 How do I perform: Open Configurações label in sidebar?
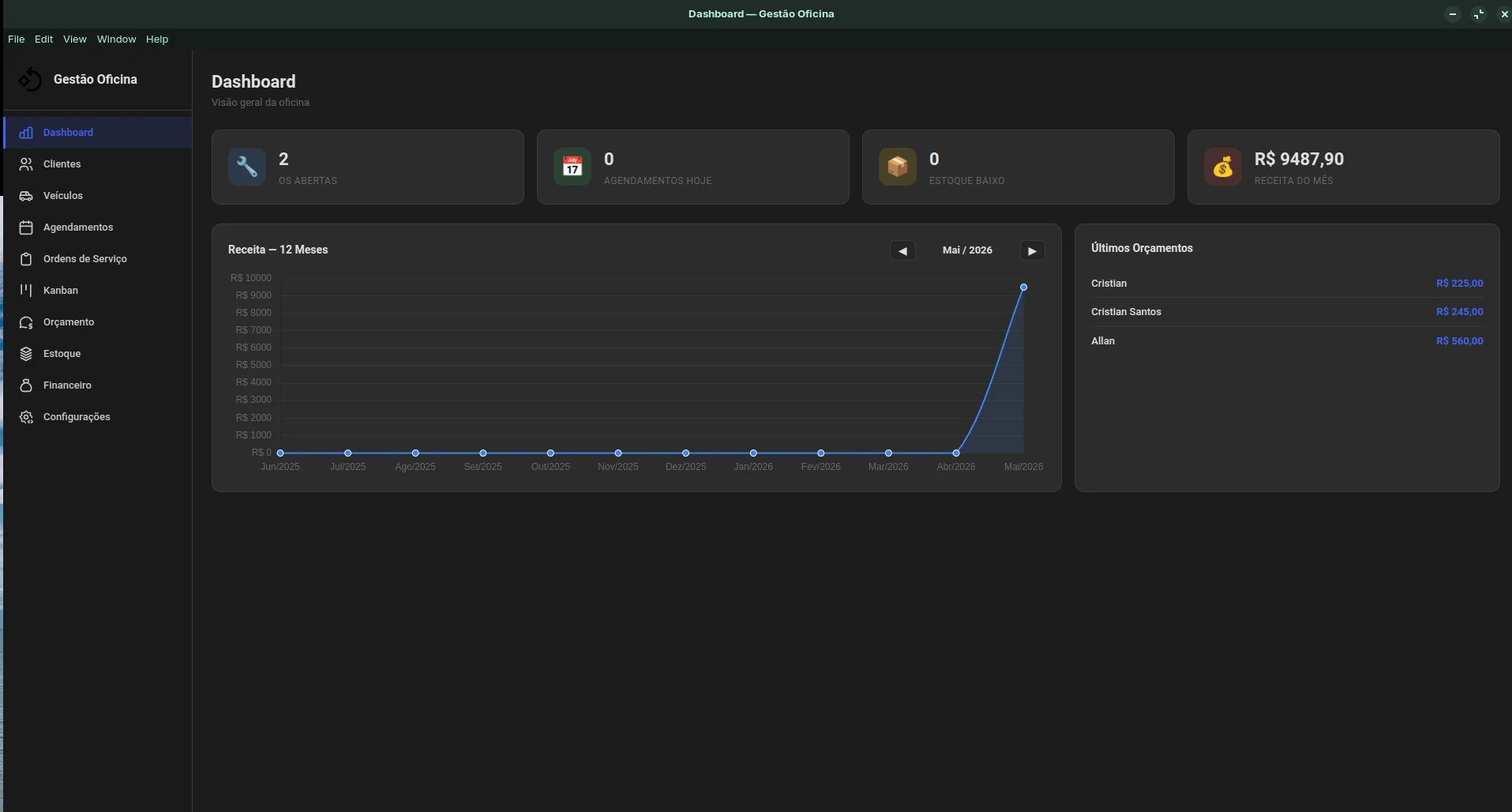(77, 417)
